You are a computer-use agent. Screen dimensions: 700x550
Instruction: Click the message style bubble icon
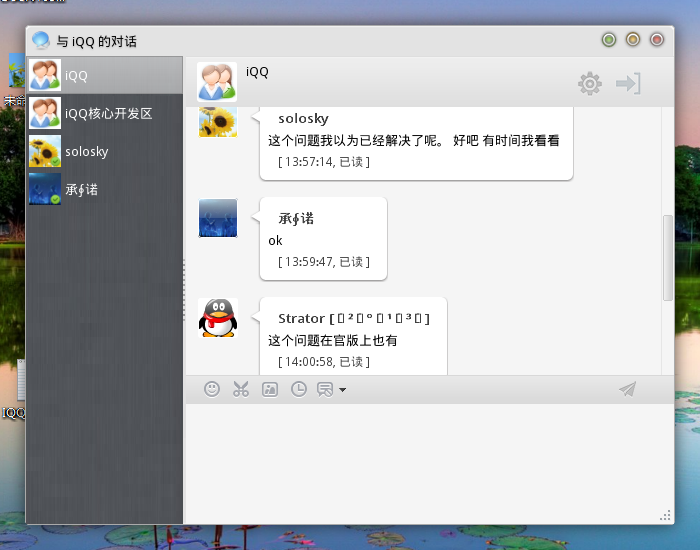pyautogui.click(x=325, y=389)
